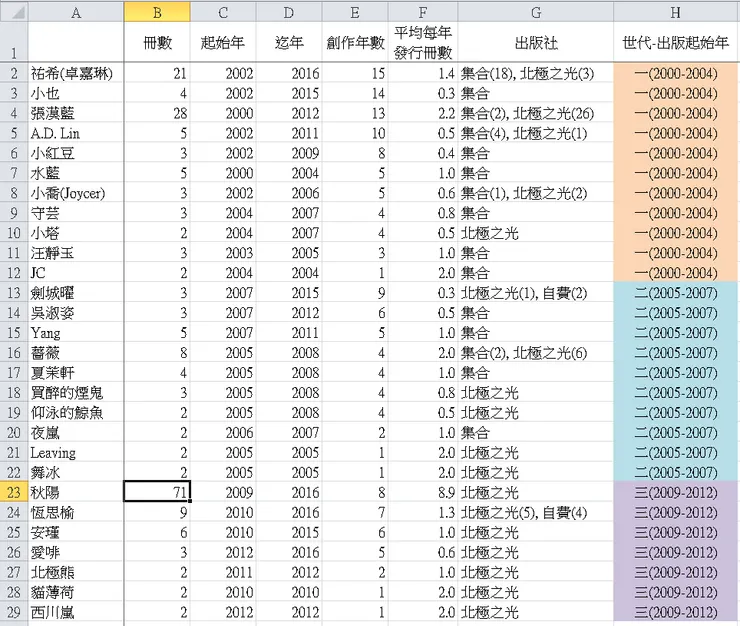Click header cell 起始年

click(x=223, y=42)
